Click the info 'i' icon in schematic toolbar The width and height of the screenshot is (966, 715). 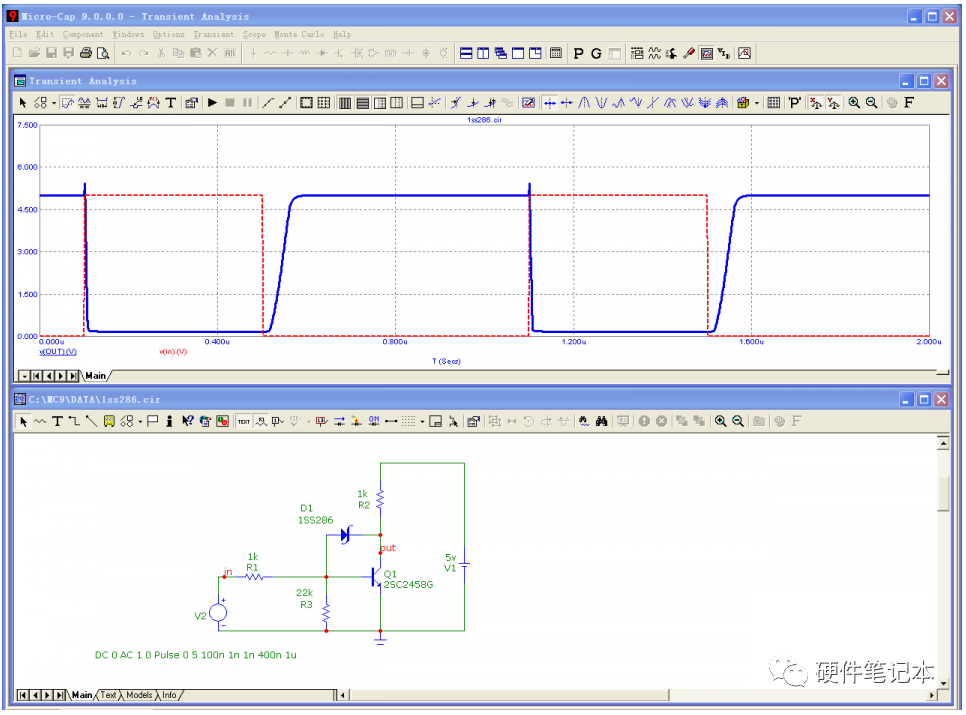point(169,421)
